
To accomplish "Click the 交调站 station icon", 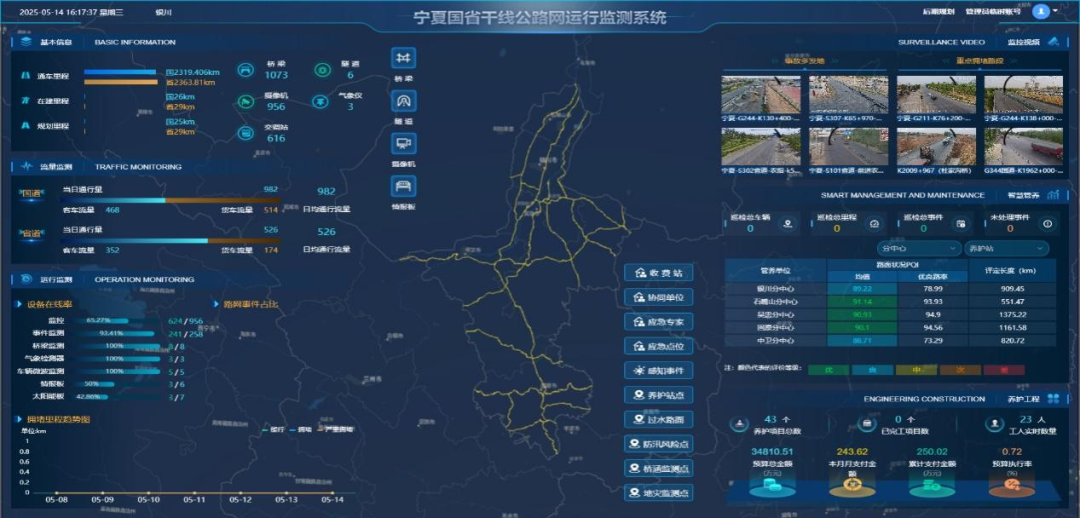I will (245, 133).
